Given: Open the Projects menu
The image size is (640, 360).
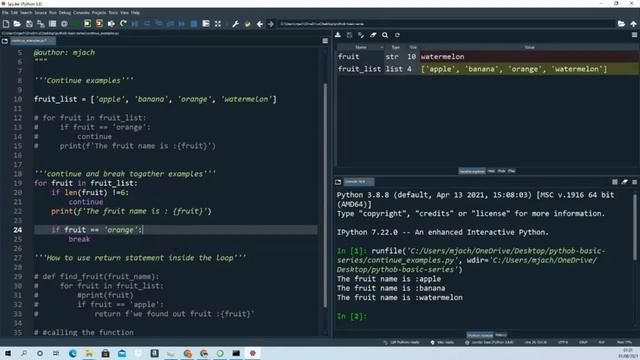Looking at the screenshot, I should pyautogui.click(x=99, y=13).
